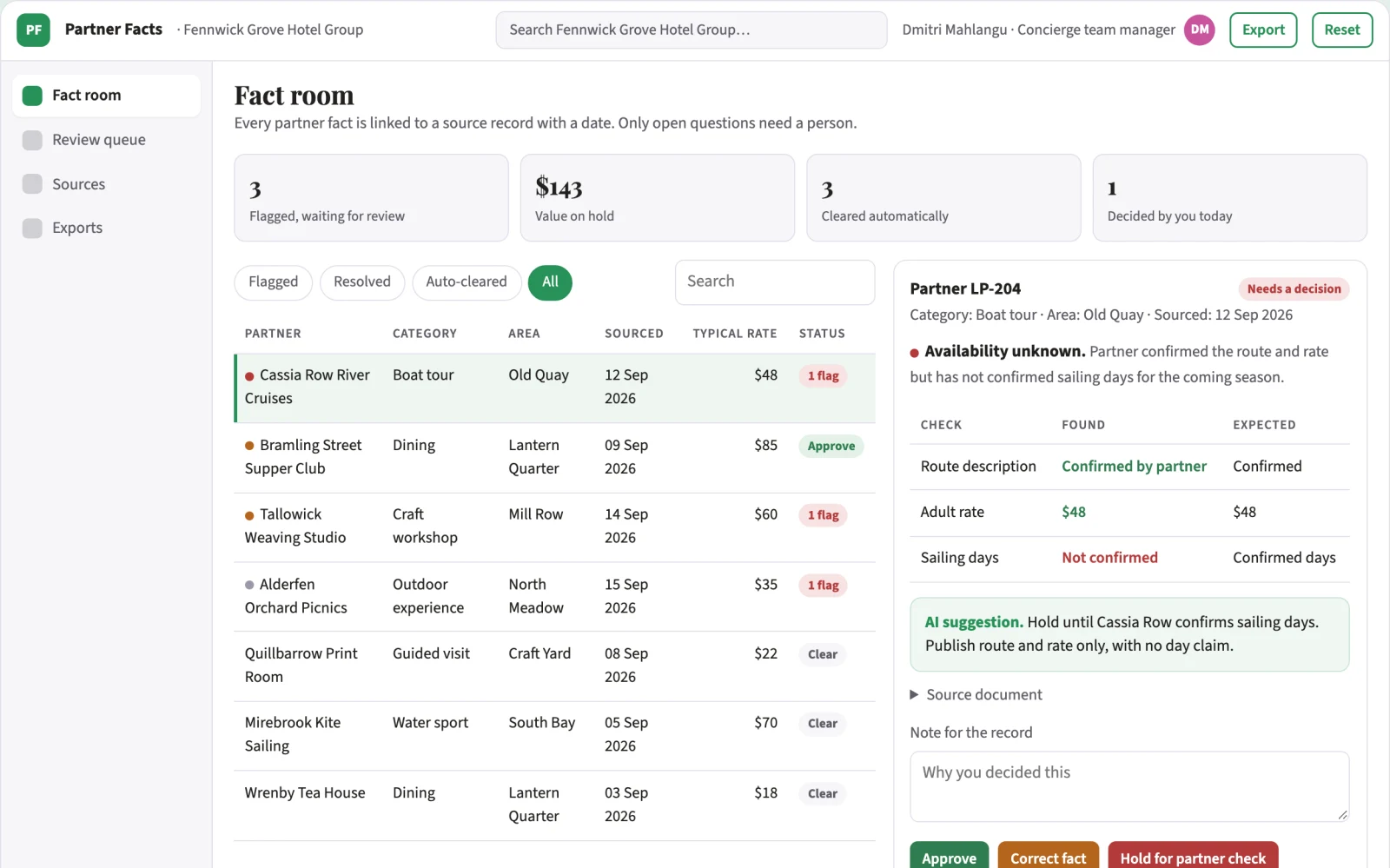Open the Fact room section
1390x868 pixels.
(106, 96)
